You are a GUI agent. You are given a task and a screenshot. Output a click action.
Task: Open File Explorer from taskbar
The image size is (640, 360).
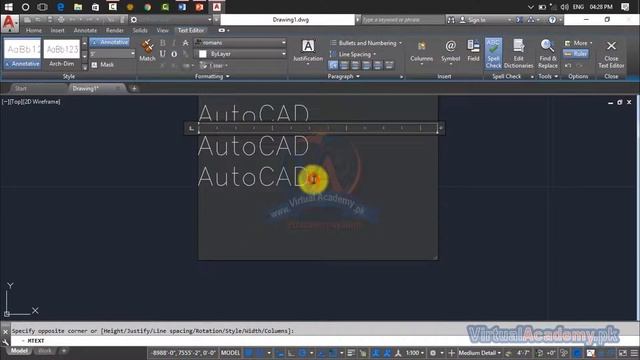(78, 7)
